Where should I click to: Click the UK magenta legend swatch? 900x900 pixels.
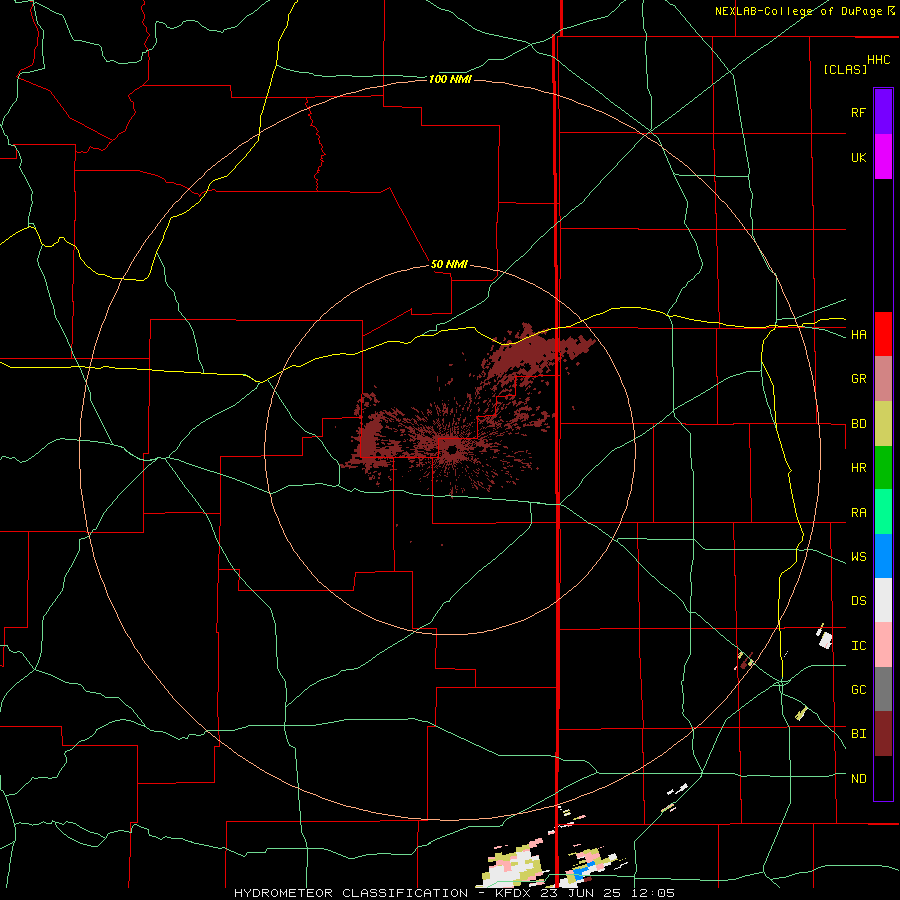tap(883, 157)
